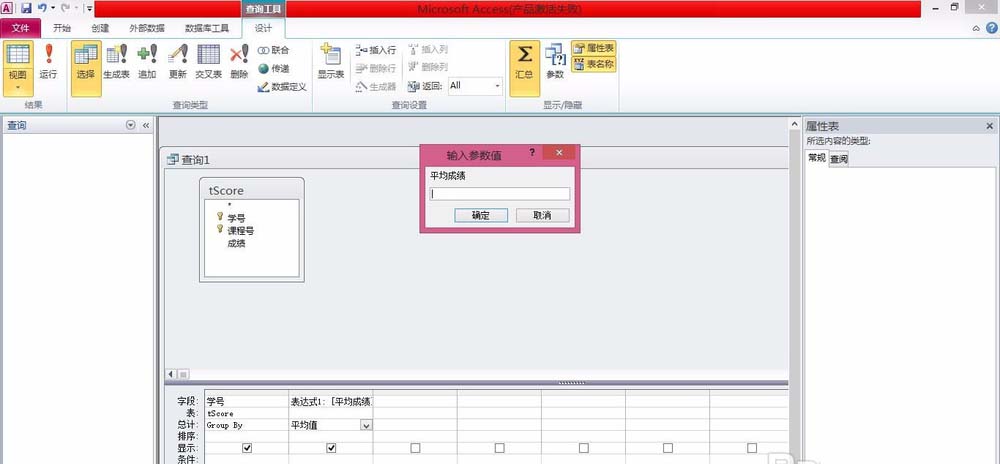Switch to the Create (创建) ribbon tab

pyautogui.click(x=100, y=28)
